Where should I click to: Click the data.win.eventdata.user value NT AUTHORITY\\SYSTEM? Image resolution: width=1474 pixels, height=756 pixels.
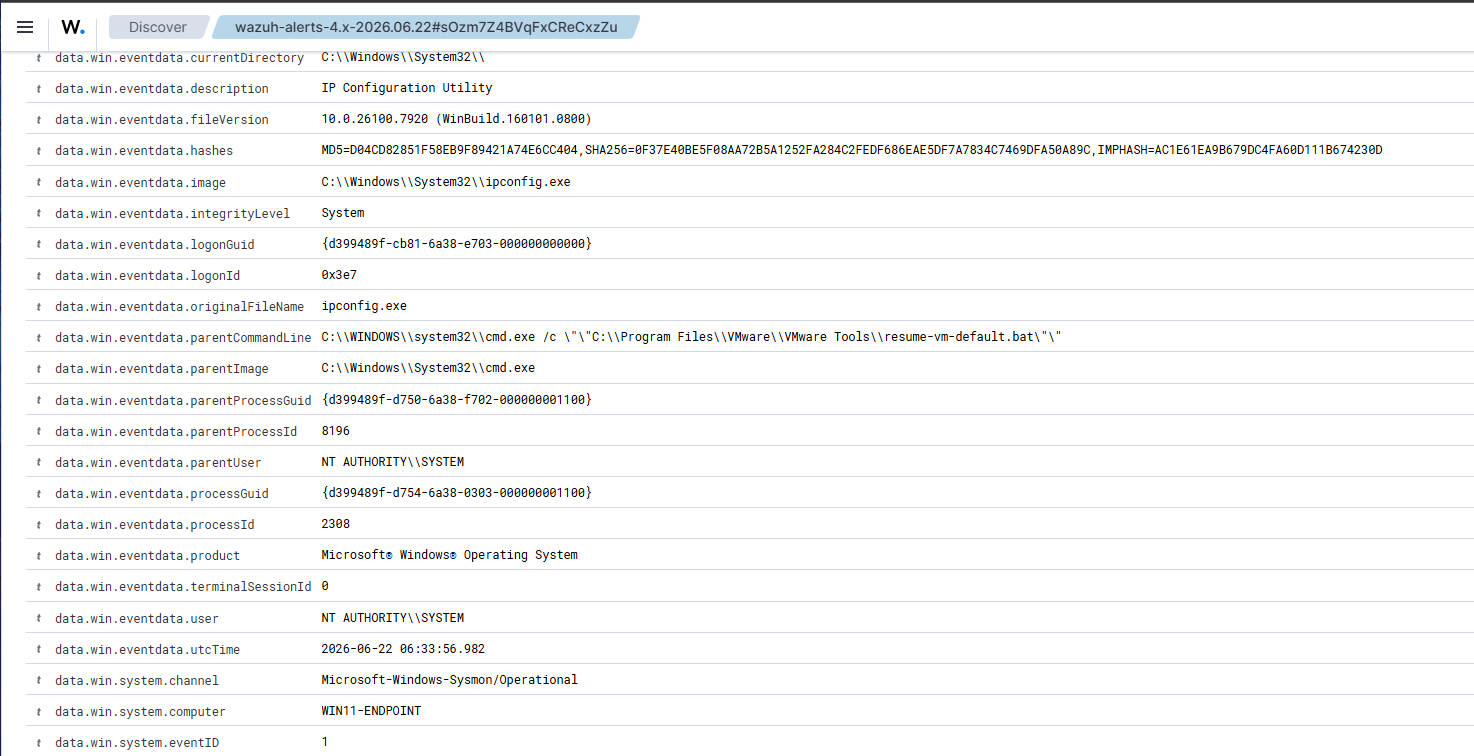point(393,618)
